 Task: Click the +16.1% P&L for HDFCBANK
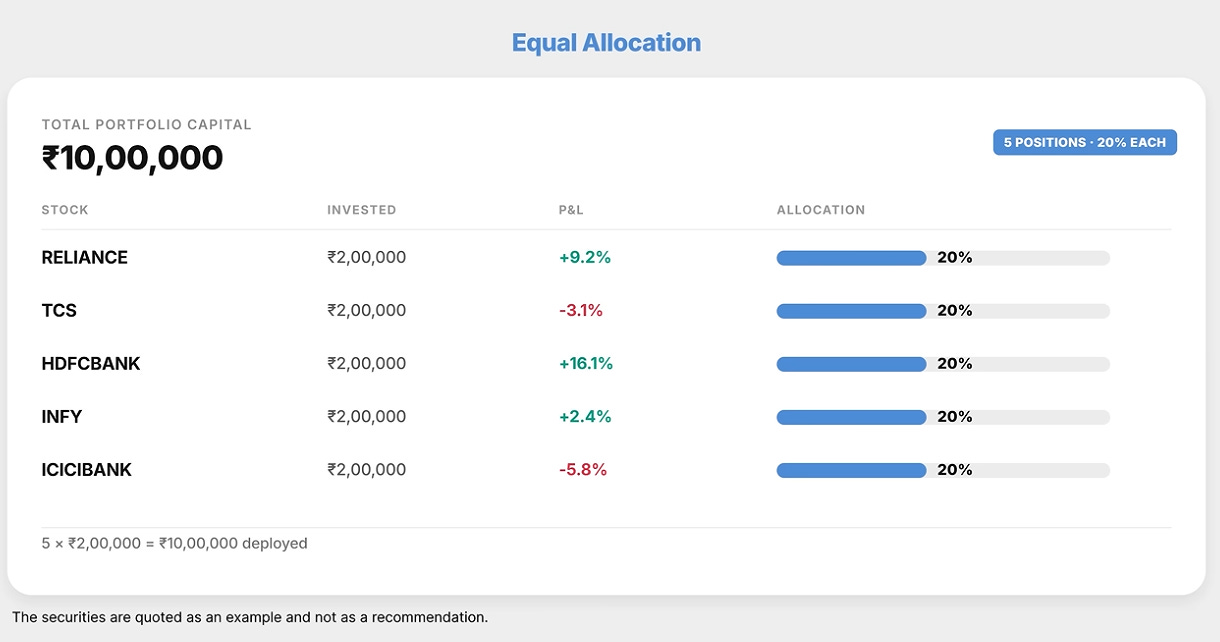pos(586,364)
